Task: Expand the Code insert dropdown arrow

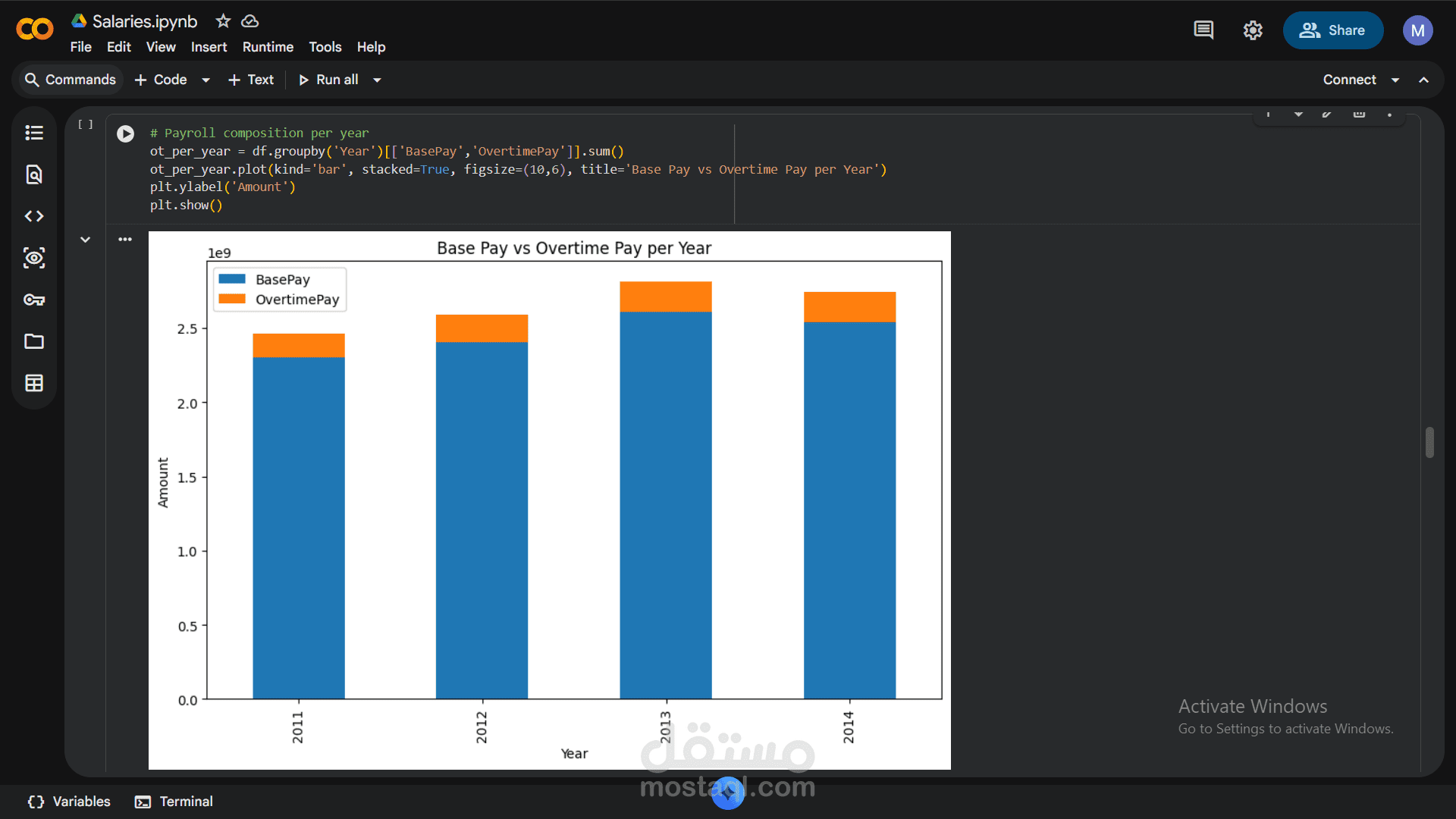Action: click(206, 80)
